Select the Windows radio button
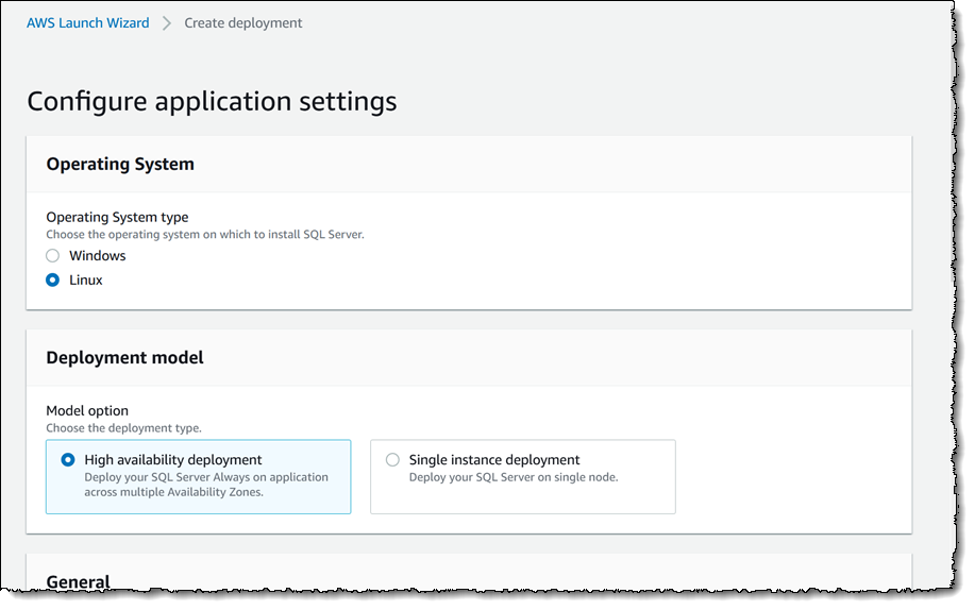This screenshot has height=610, width=977. tap(53, 256)
